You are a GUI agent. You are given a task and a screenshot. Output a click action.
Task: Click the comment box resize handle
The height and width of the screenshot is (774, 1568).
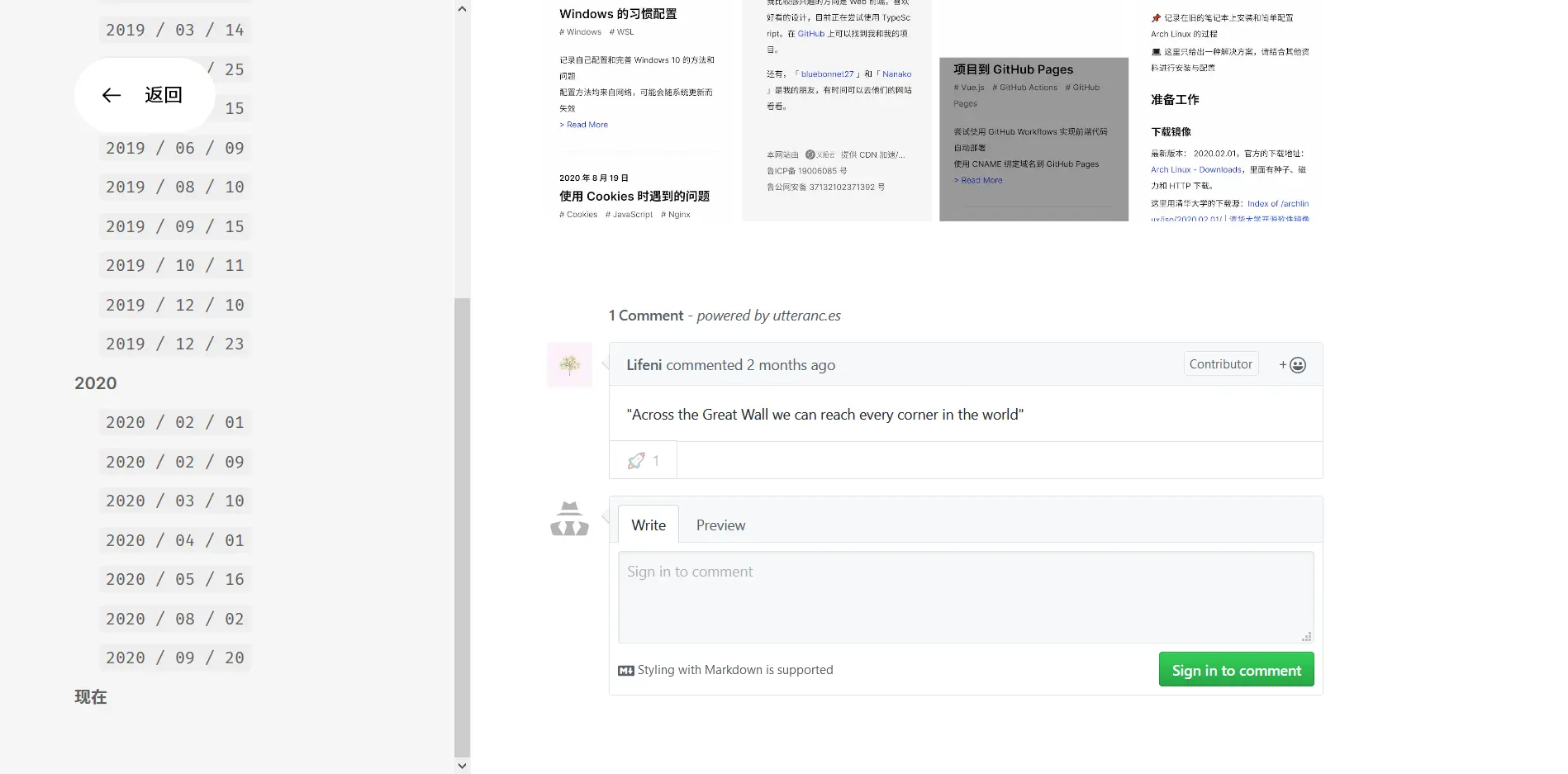1306,637
